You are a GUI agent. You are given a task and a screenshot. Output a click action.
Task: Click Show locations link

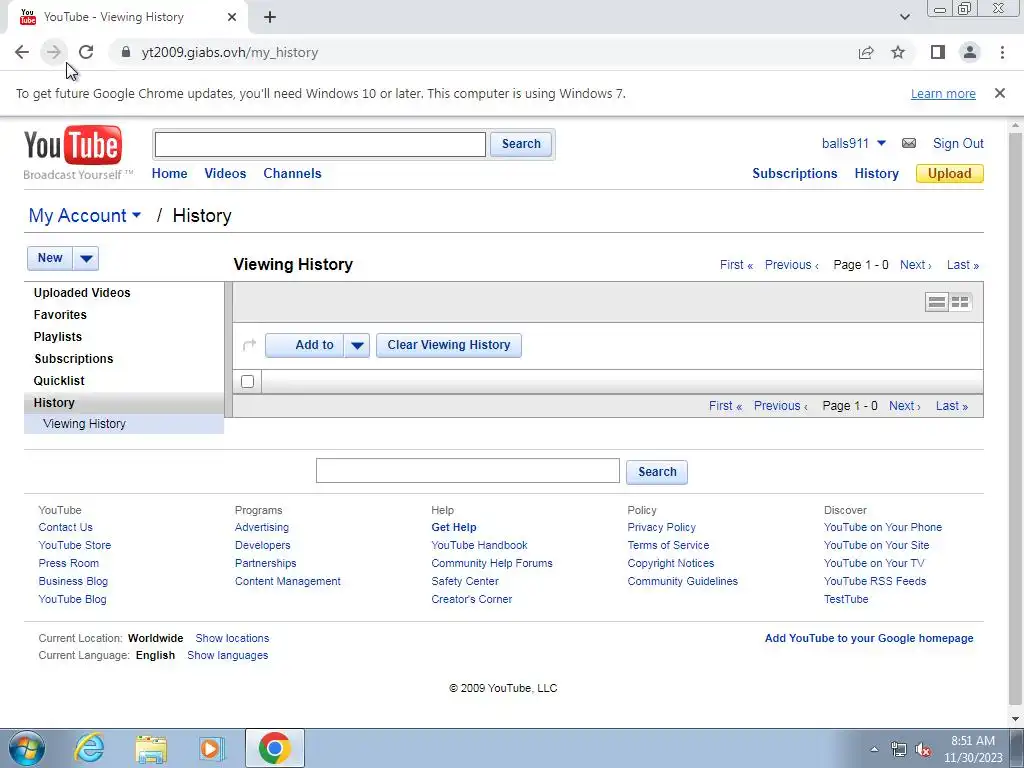click(x=232, y=638)
